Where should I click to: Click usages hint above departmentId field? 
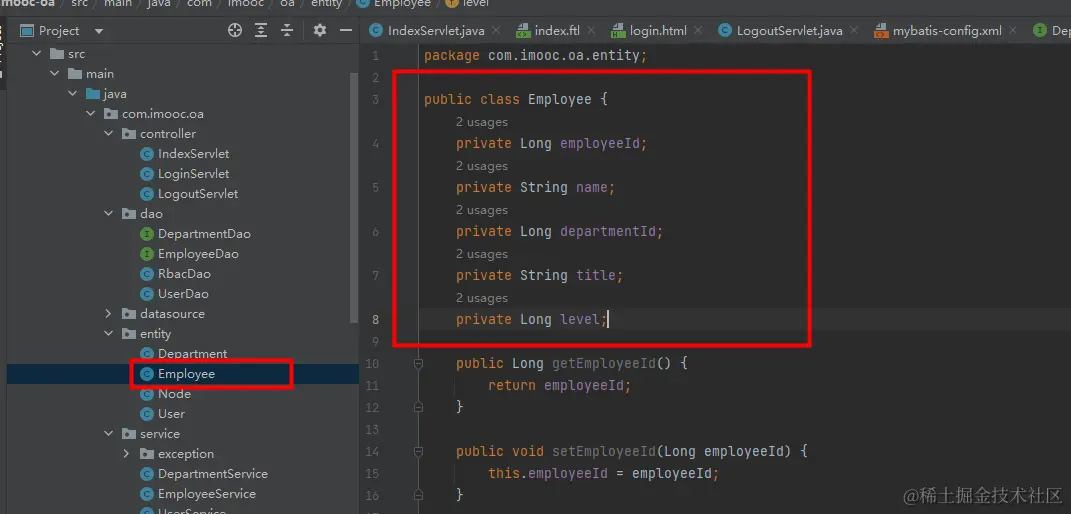tap(482, 210)
